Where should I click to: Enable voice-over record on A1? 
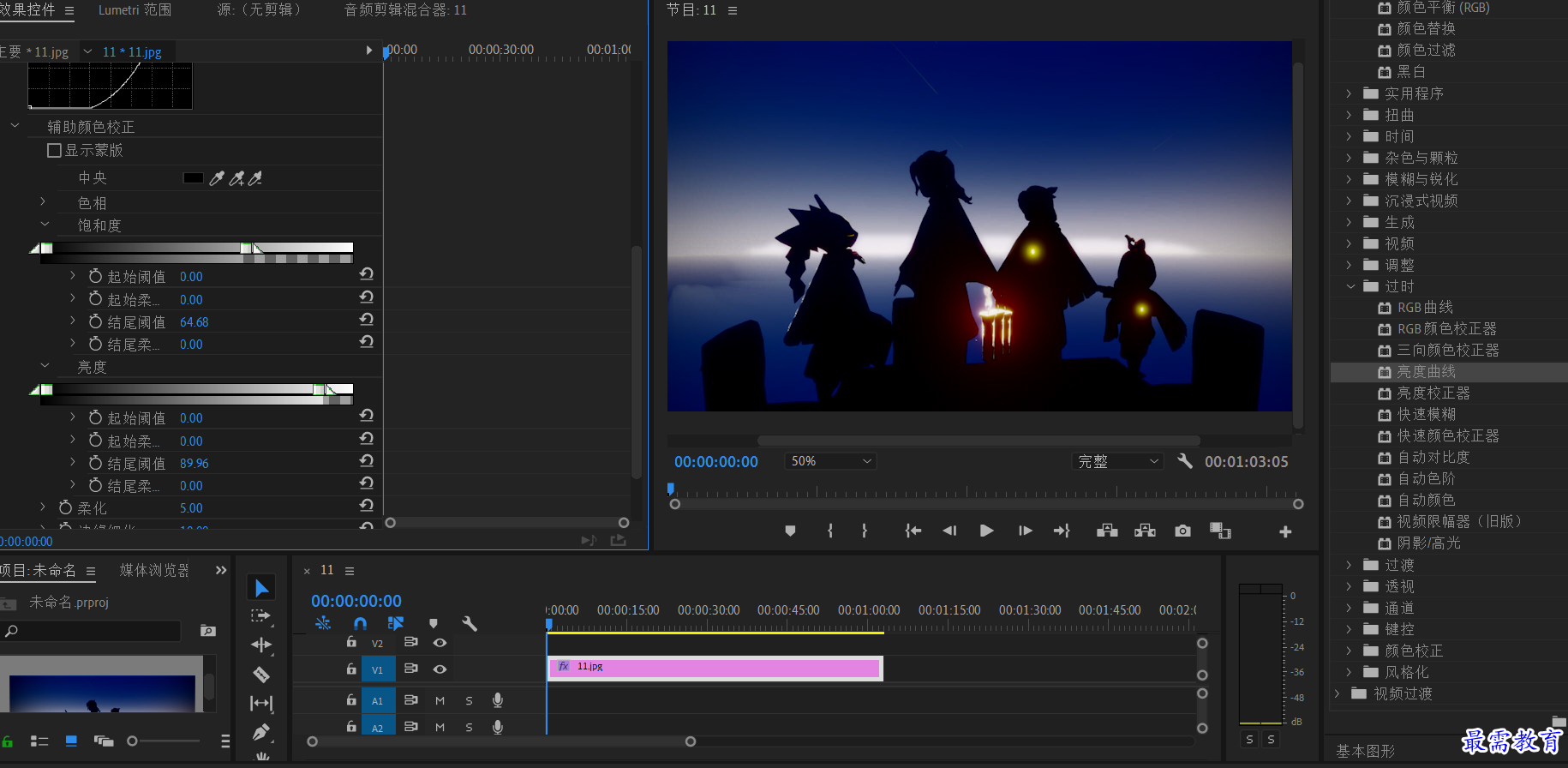(498, 700)
